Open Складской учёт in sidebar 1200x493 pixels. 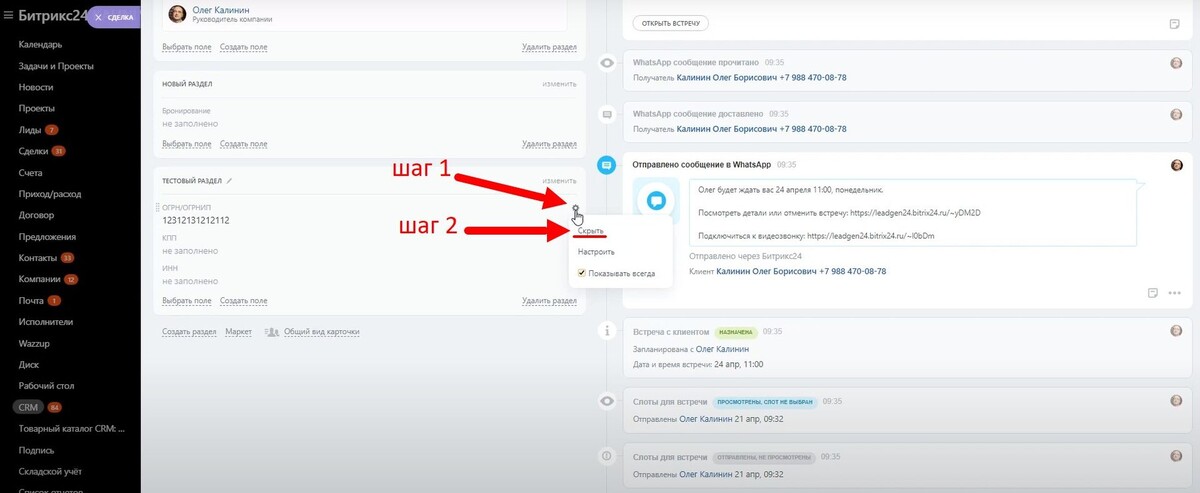pos(50,471)
